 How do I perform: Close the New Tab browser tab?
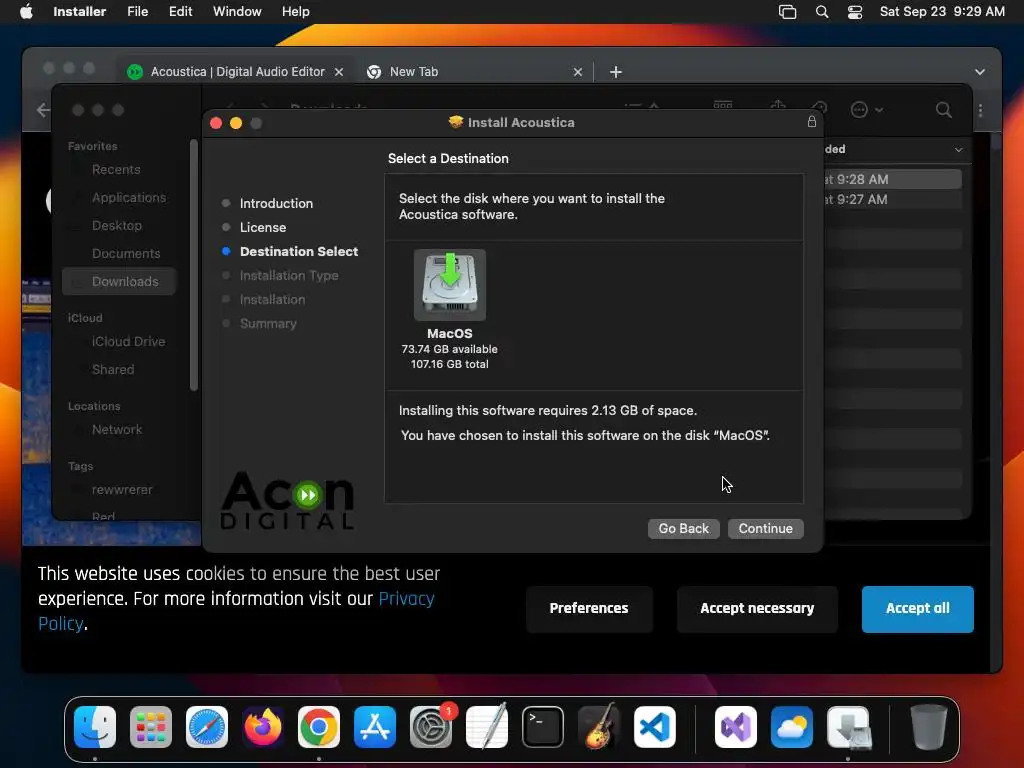(x=577, y=72)
